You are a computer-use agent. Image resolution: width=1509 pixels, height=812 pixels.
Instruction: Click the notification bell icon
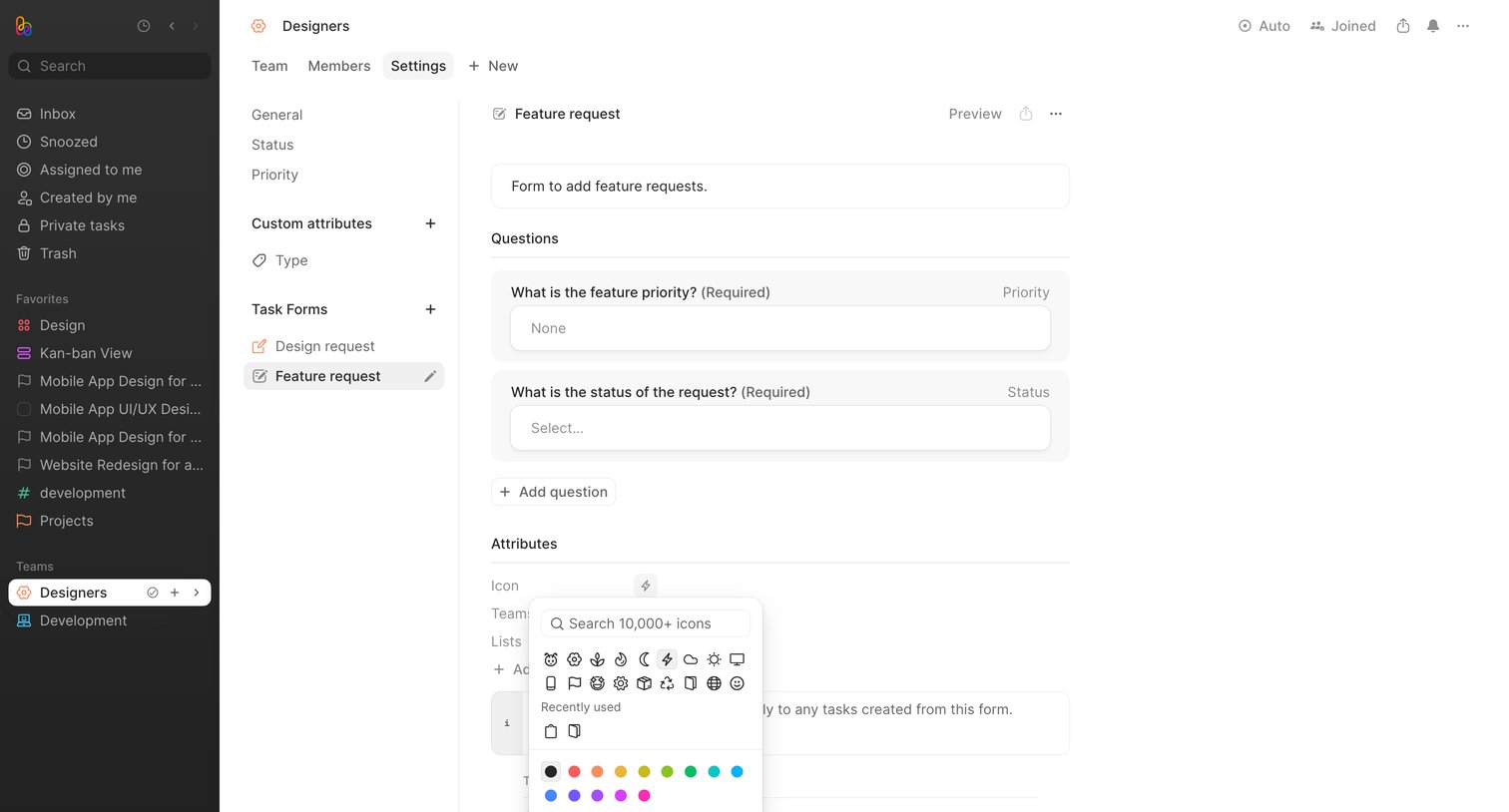click(x=1433, y=26)
